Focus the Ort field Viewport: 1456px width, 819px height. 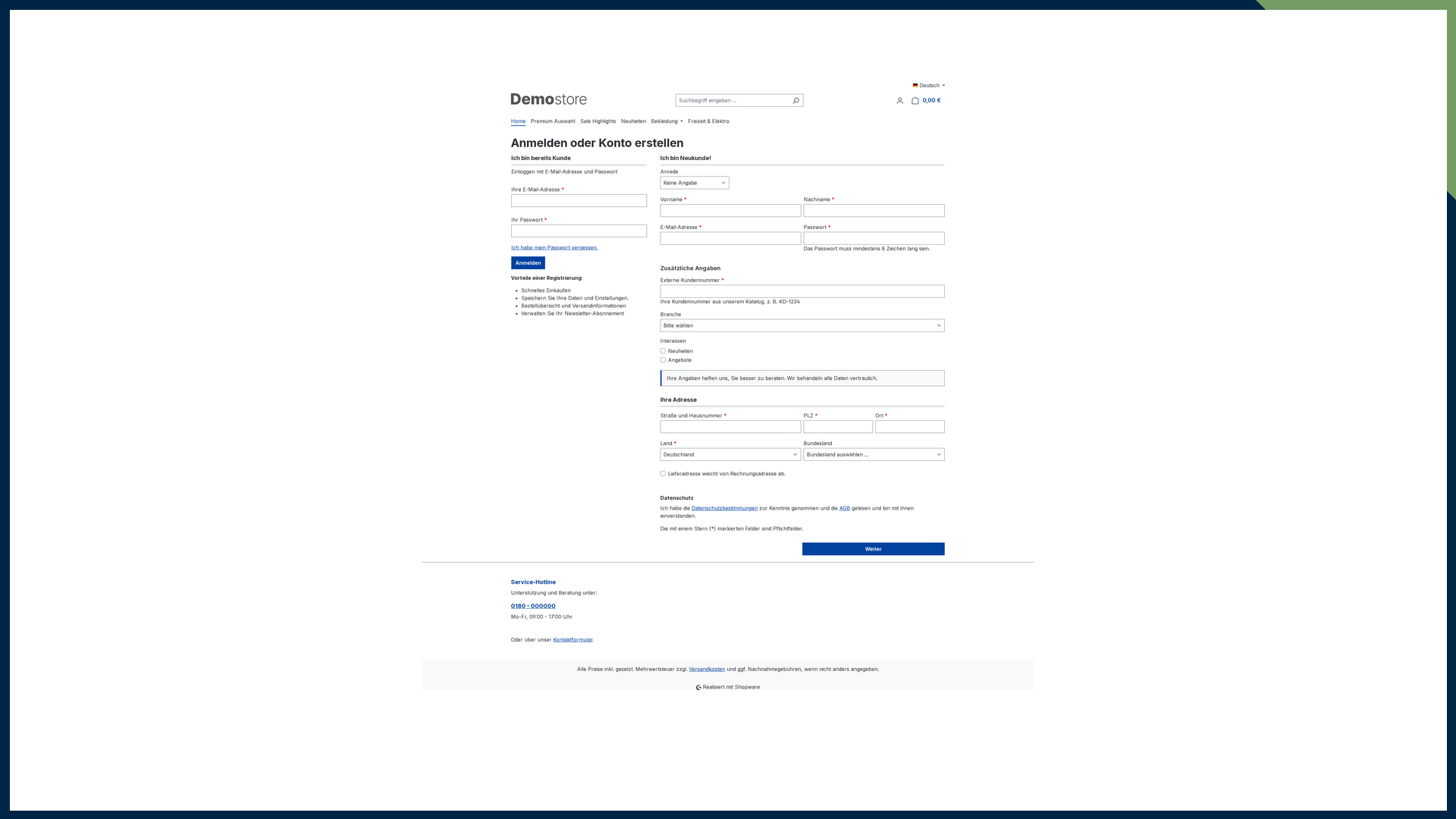click(910, 427)
